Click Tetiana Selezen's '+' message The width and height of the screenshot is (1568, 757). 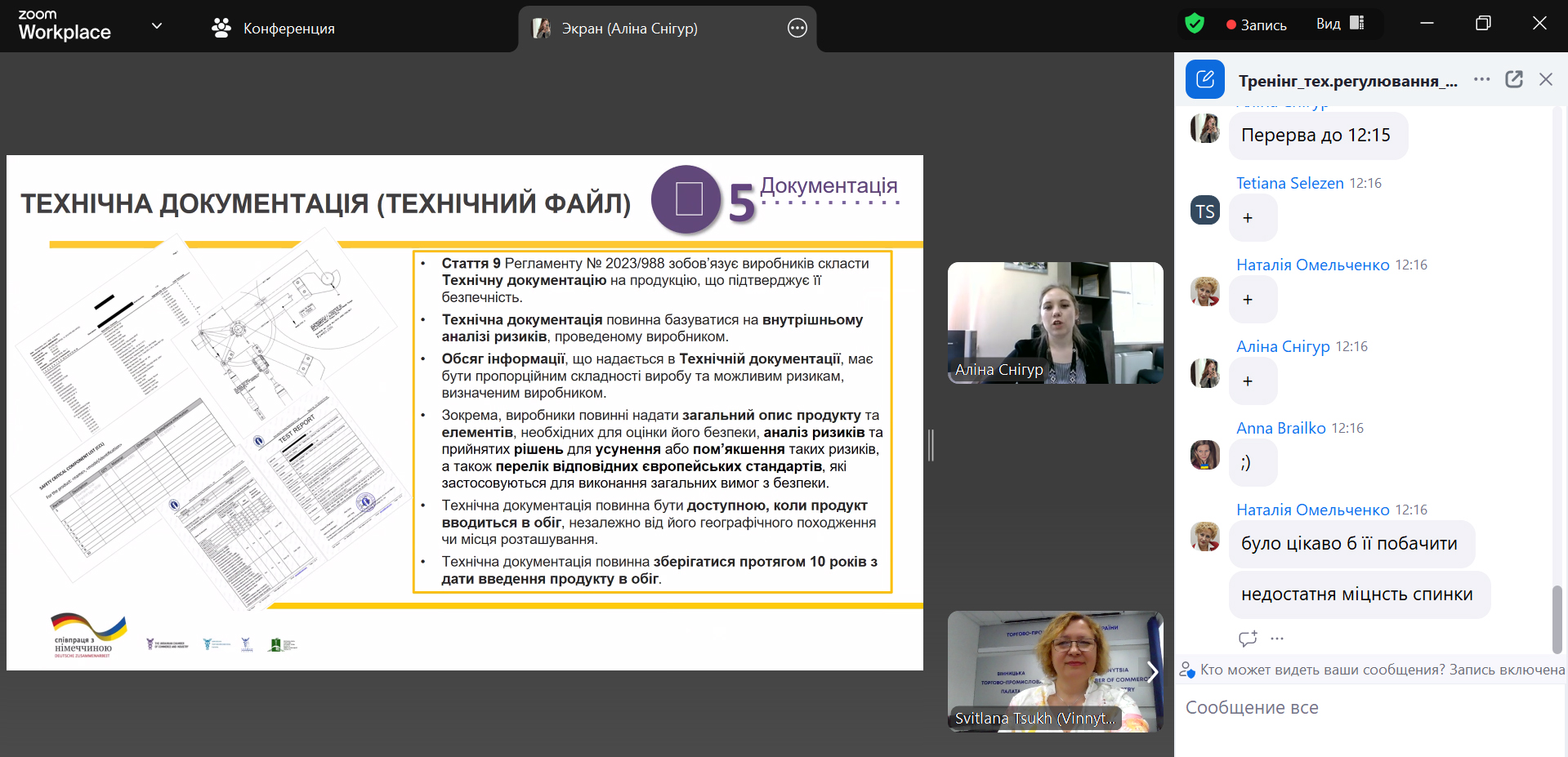coord(1253,218)
